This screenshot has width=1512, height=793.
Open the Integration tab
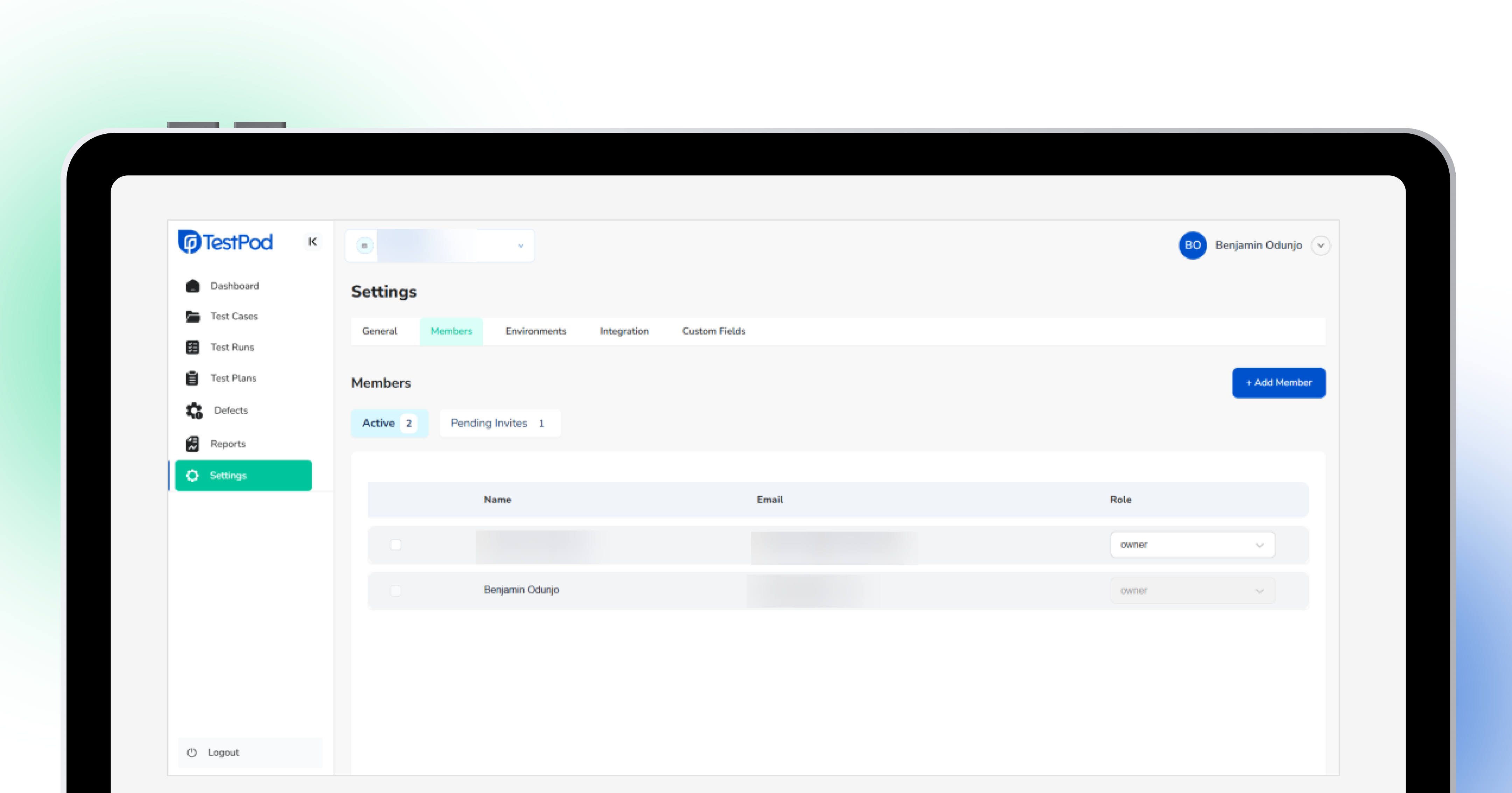[624, 331]
